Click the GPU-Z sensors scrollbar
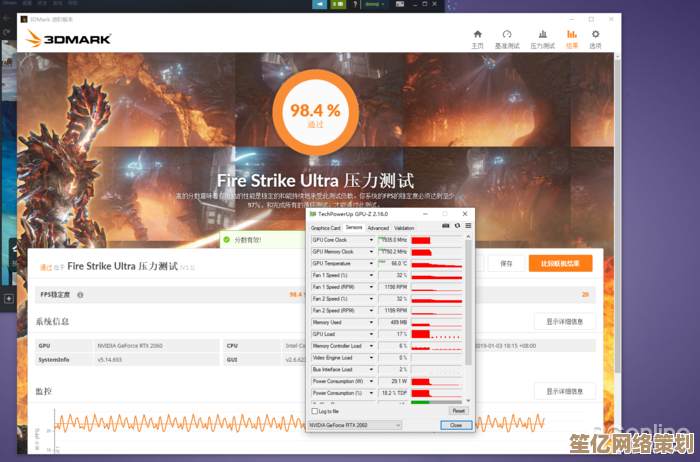Viewport: 700px width, 462px height. click(x=468, y=304)
